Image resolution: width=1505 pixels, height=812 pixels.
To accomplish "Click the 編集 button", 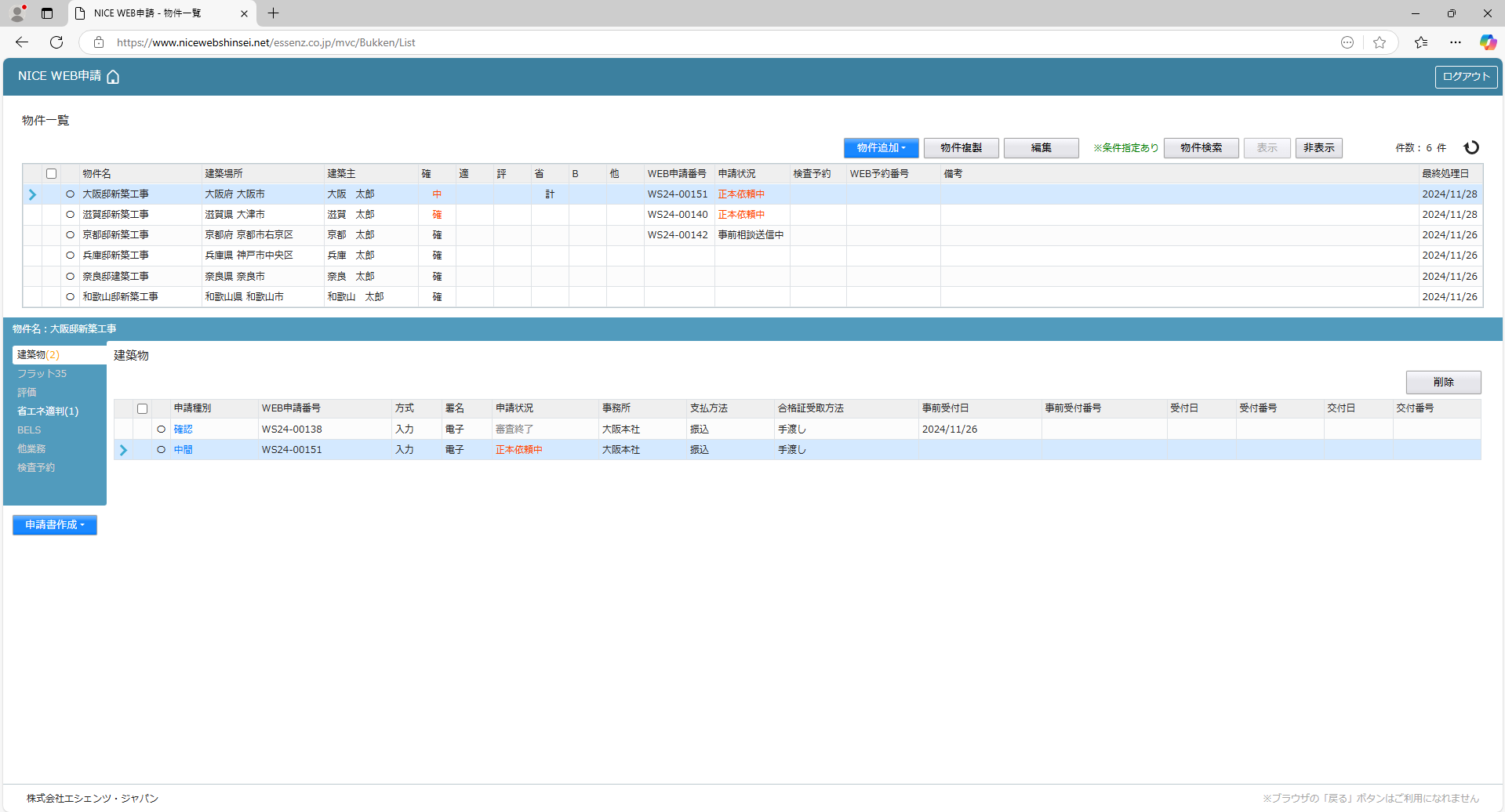I will coord(1041,147).
